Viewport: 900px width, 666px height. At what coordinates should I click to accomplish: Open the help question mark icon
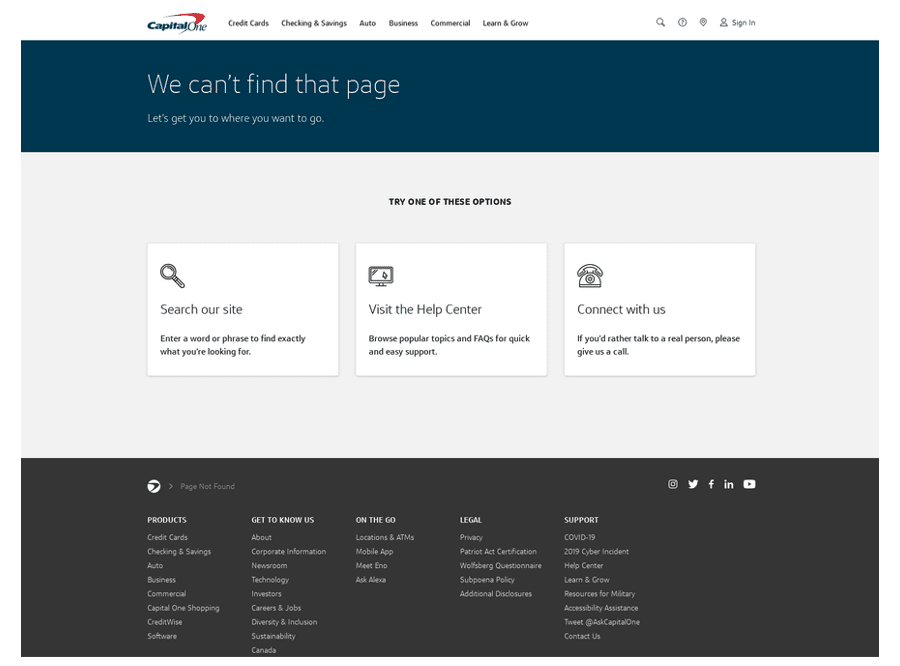coord(682,22)
